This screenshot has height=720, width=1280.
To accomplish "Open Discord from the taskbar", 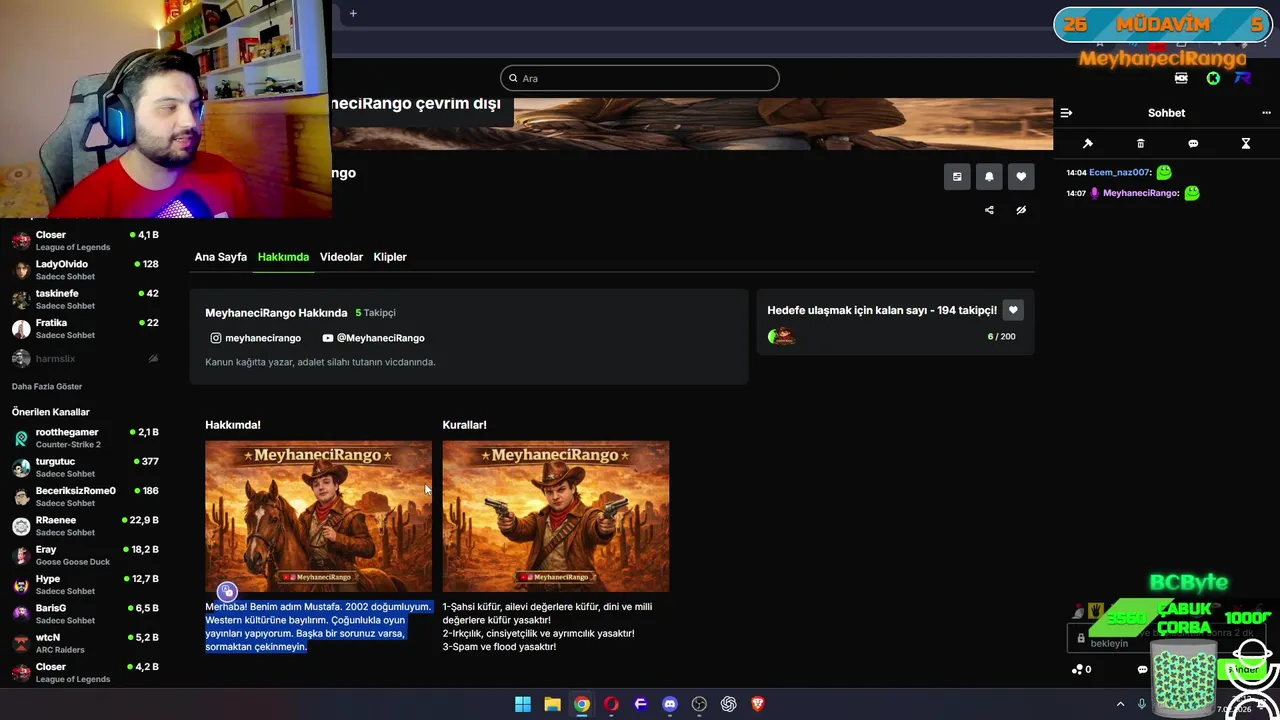I will pyautogui.click(x=670, y=704).
